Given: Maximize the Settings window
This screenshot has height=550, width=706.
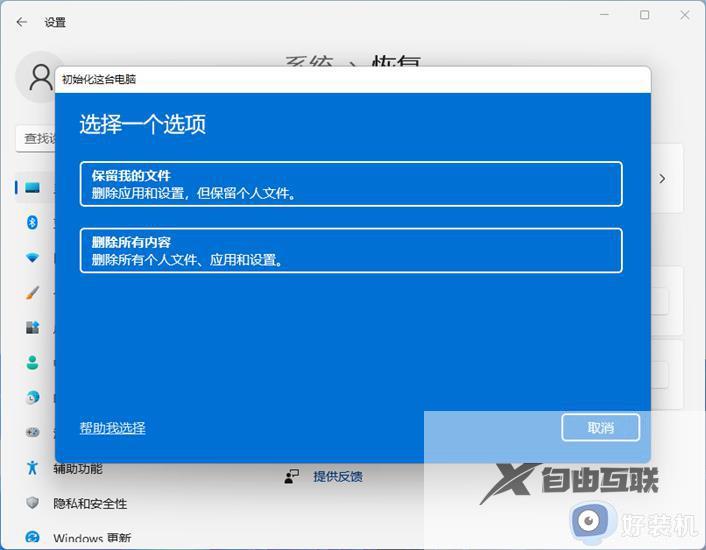Looking at the screenshot, I should coord(644,15).
